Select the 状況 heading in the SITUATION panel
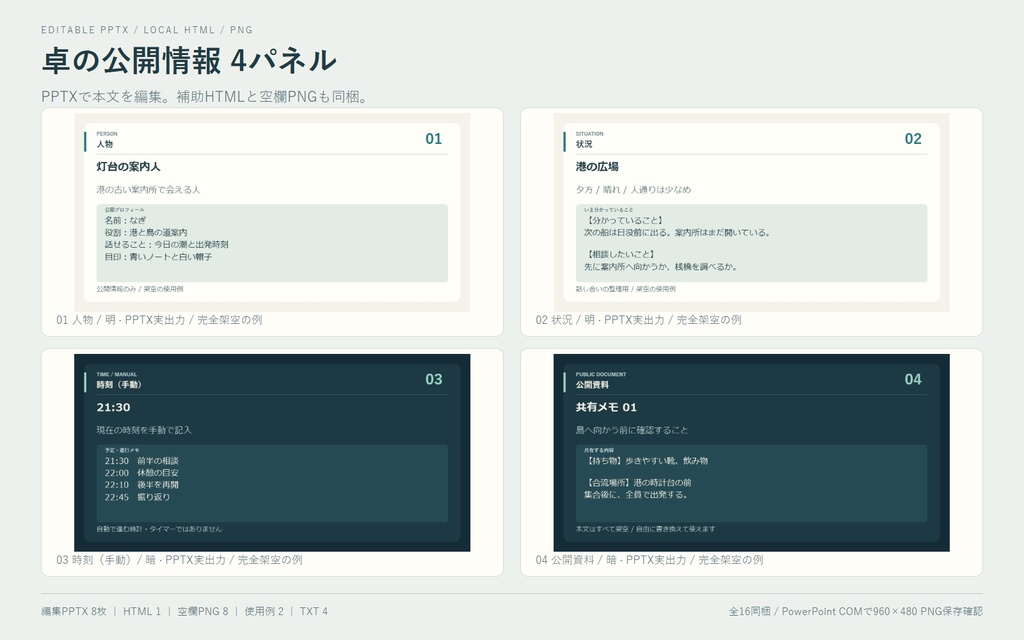Screen dimensions: 1024x640 (584, 144)
